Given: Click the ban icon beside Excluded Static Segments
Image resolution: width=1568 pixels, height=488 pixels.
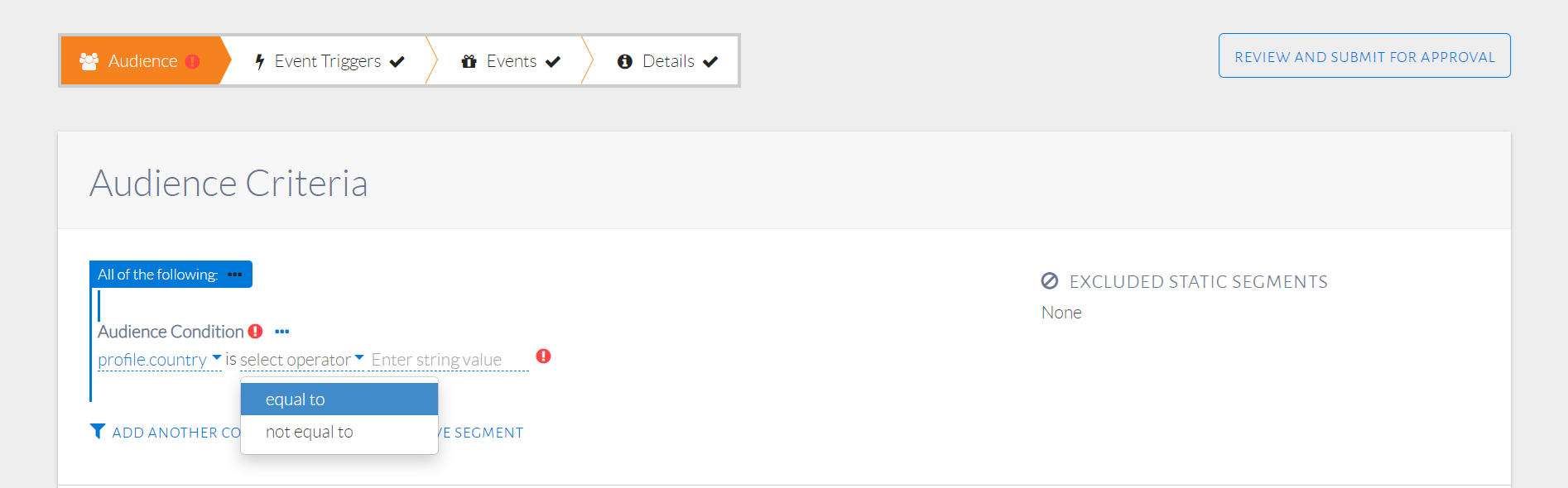Looking at the screenshot, I should (1050, 281).
